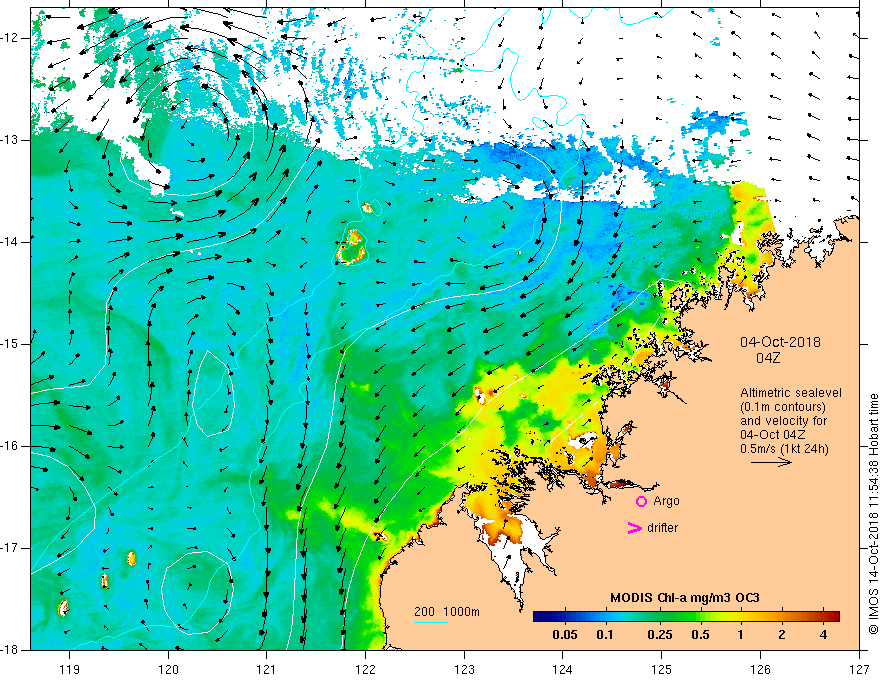
Task: Click the "(0.1m contours)" caption line
Action: point(783,407)
